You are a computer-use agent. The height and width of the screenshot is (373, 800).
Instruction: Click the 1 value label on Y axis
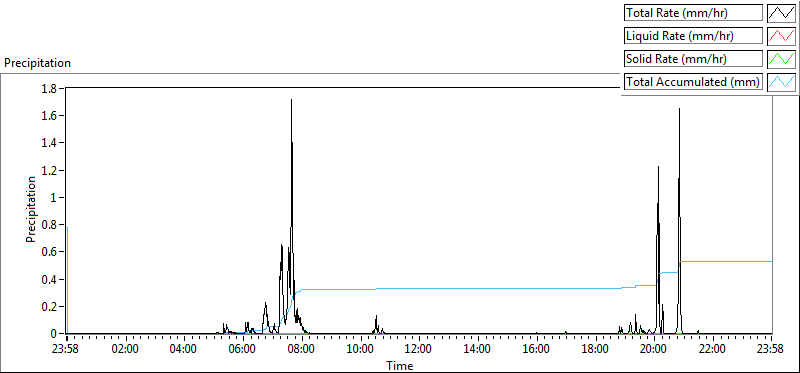[x=55, y=197]
